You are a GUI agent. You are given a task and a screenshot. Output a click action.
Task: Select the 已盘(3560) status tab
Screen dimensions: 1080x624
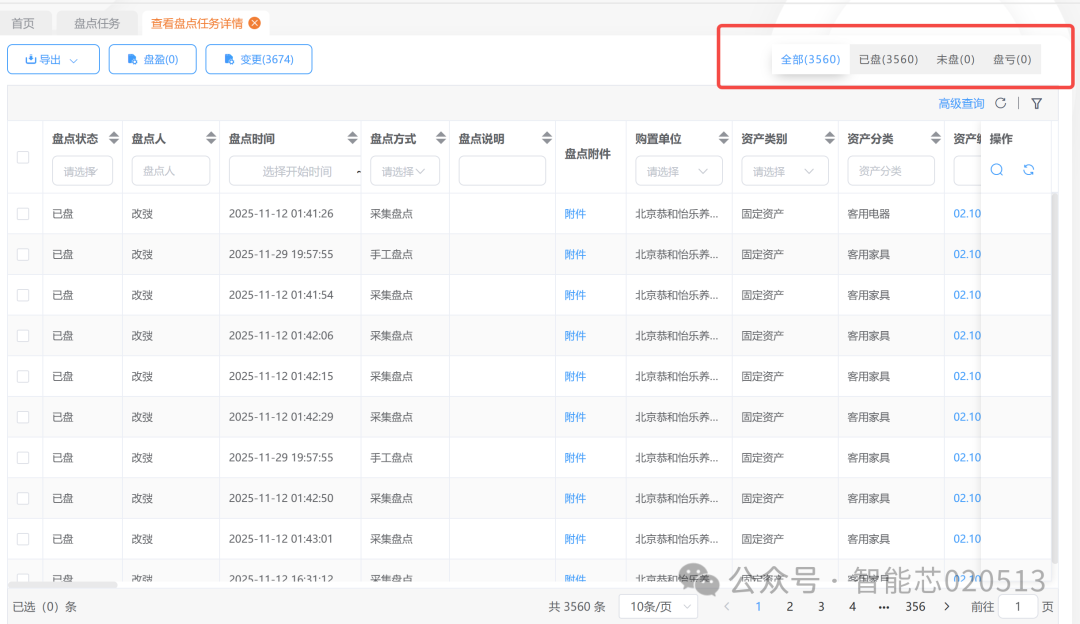(888, 59)
